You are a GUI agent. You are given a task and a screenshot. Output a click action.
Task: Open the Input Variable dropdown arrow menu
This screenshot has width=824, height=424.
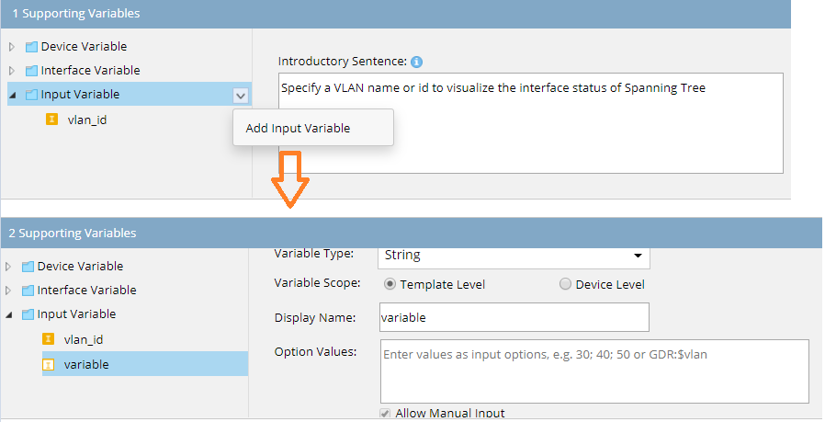point(239,95)
